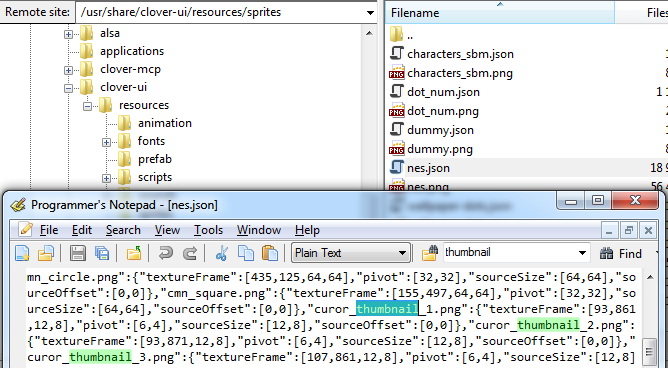The width and height of the screenshot is (668, 368).
Task: Click the Redo arrow icon
Action: [190, 253]
